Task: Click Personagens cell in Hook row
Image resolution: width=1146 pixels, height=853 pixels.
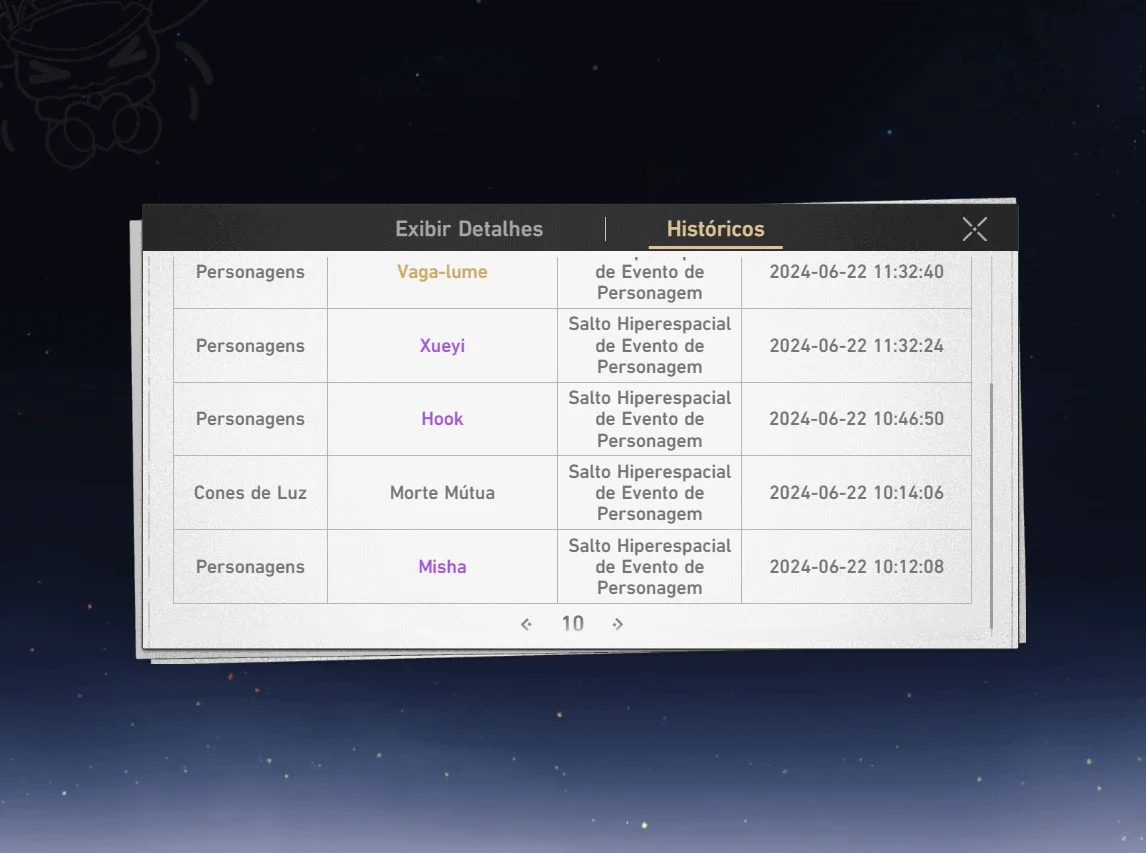Action: pos(250,419)
